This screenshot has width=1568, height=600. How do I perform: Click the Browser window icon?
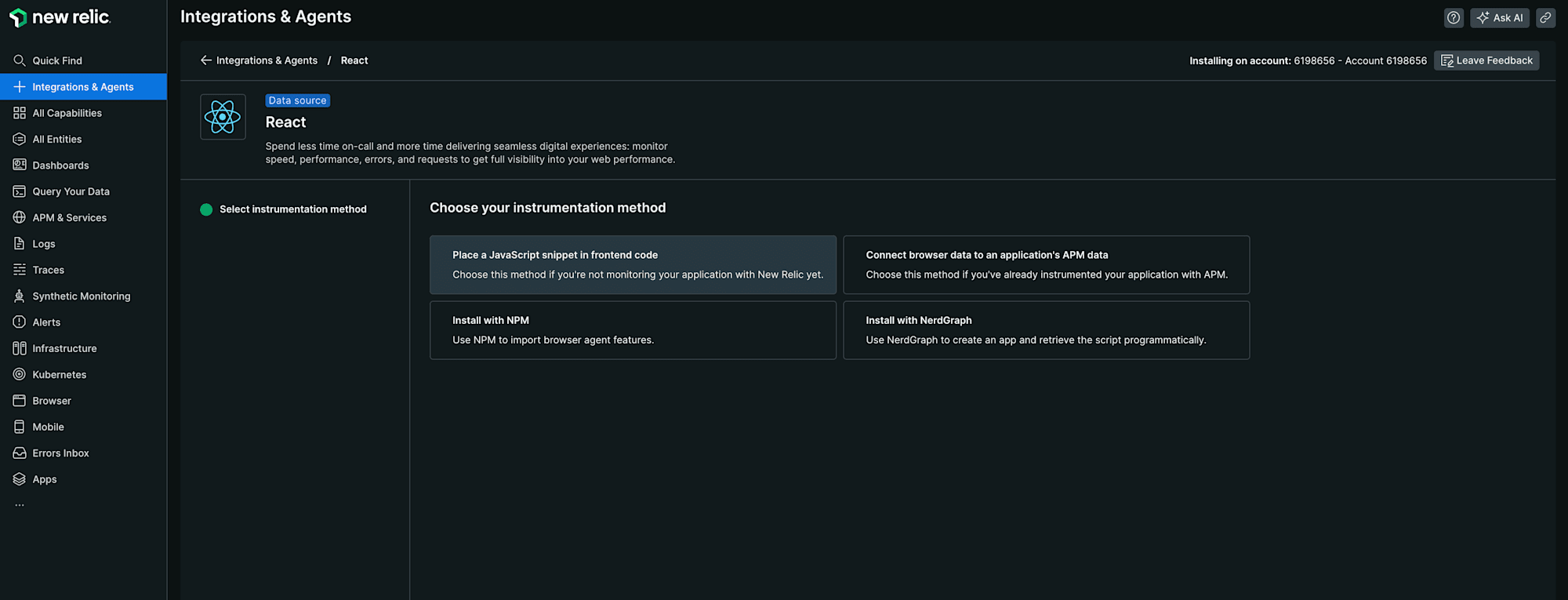pos(20,401)
